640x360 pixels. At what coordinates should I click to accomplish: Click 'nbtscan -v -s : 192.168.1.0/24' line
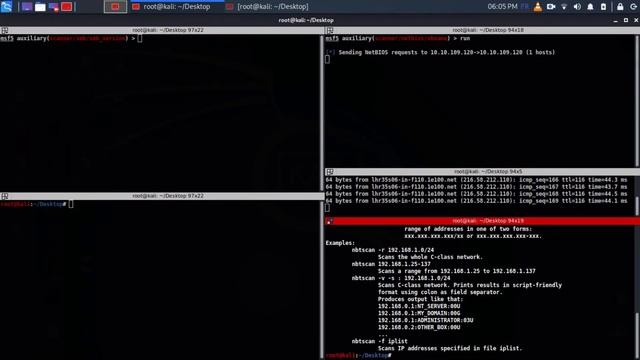pyautogui.click(x=401, y=278)
